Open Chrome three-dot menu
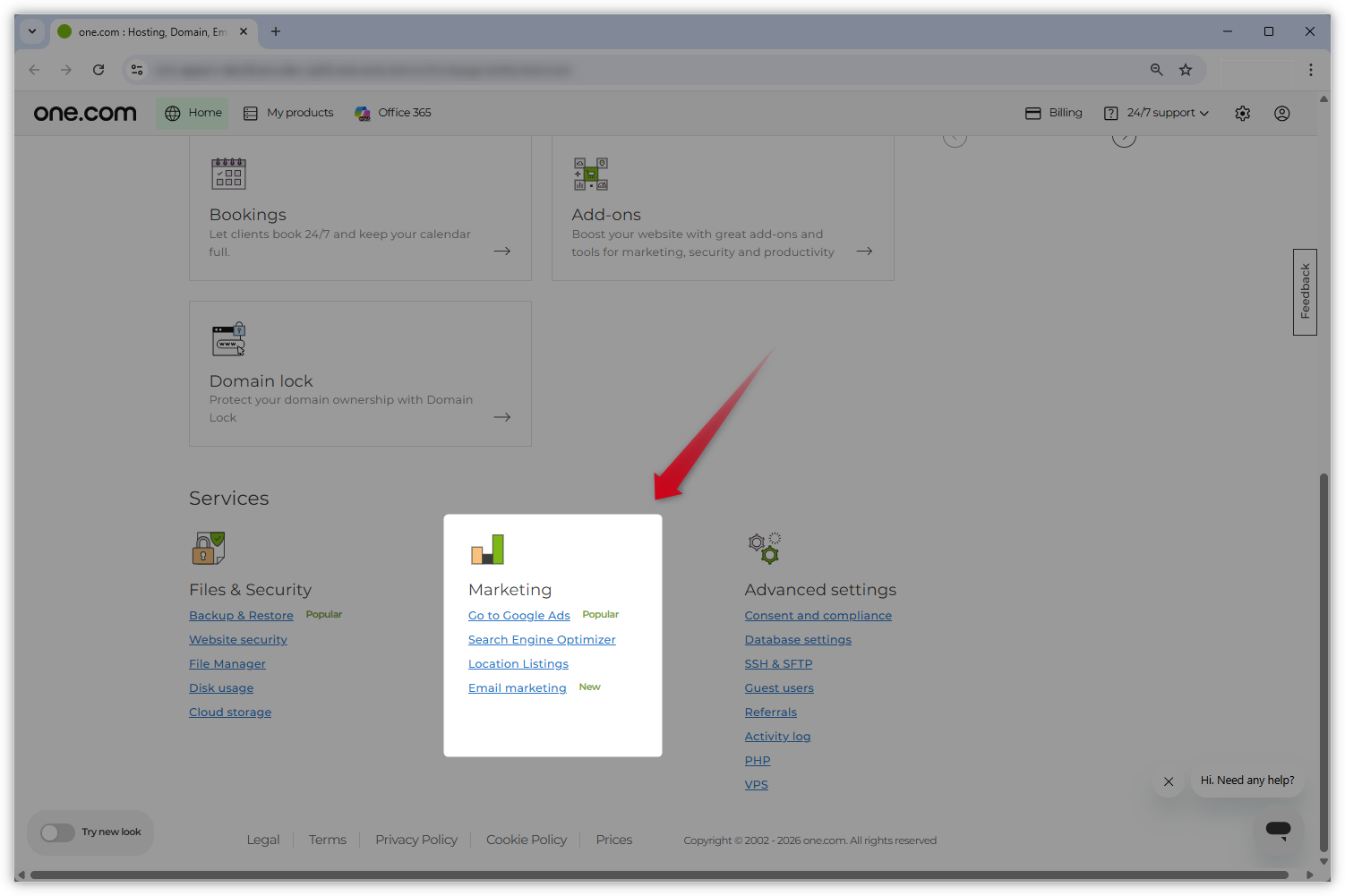The height and width of the screenshot is (896, 1345). pyautogui.click(x=1310, y=70)
